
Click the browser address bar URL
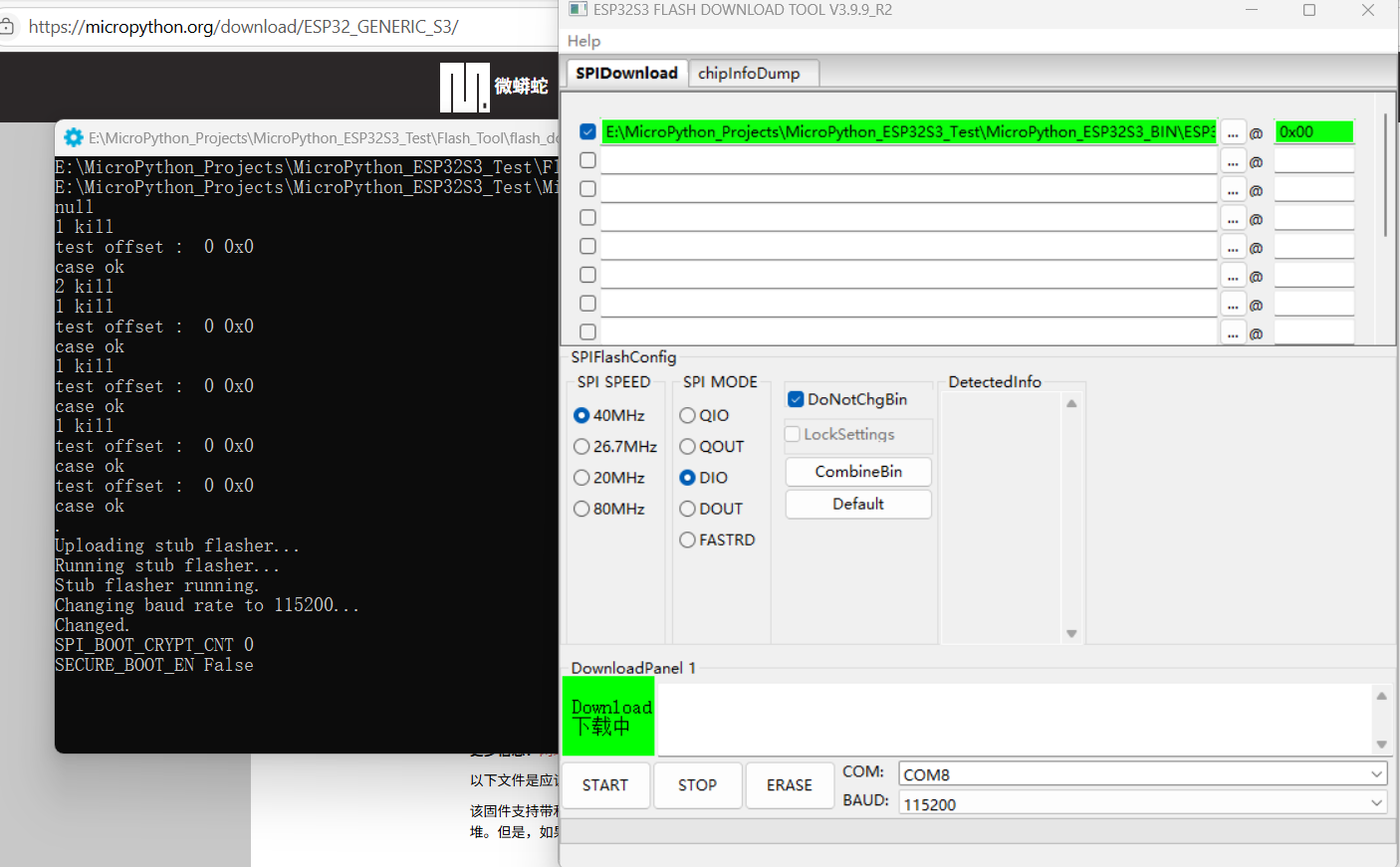[243, 27]
